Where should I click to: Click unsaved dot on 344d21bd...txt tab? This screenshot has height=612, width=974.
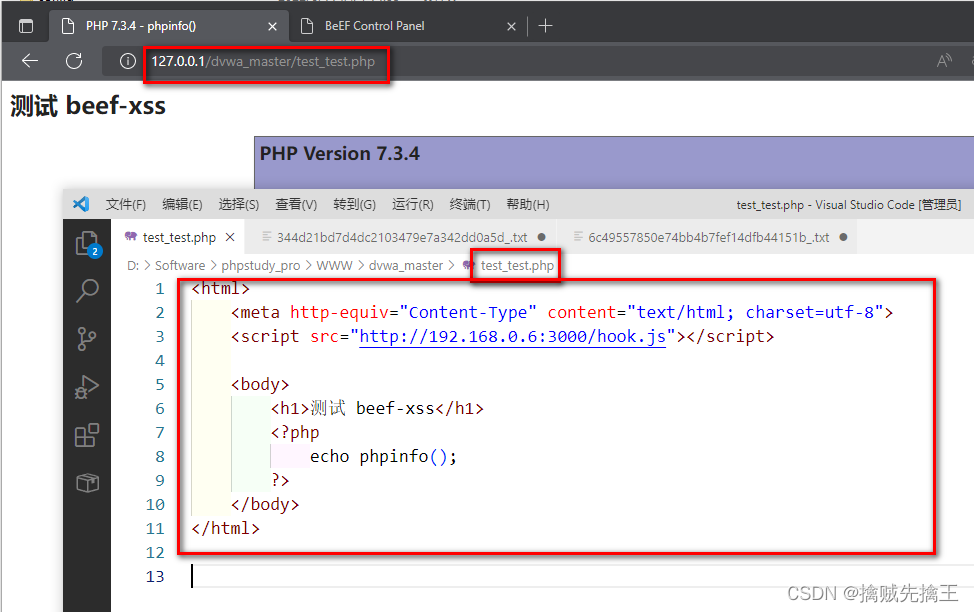coord(542,237)
